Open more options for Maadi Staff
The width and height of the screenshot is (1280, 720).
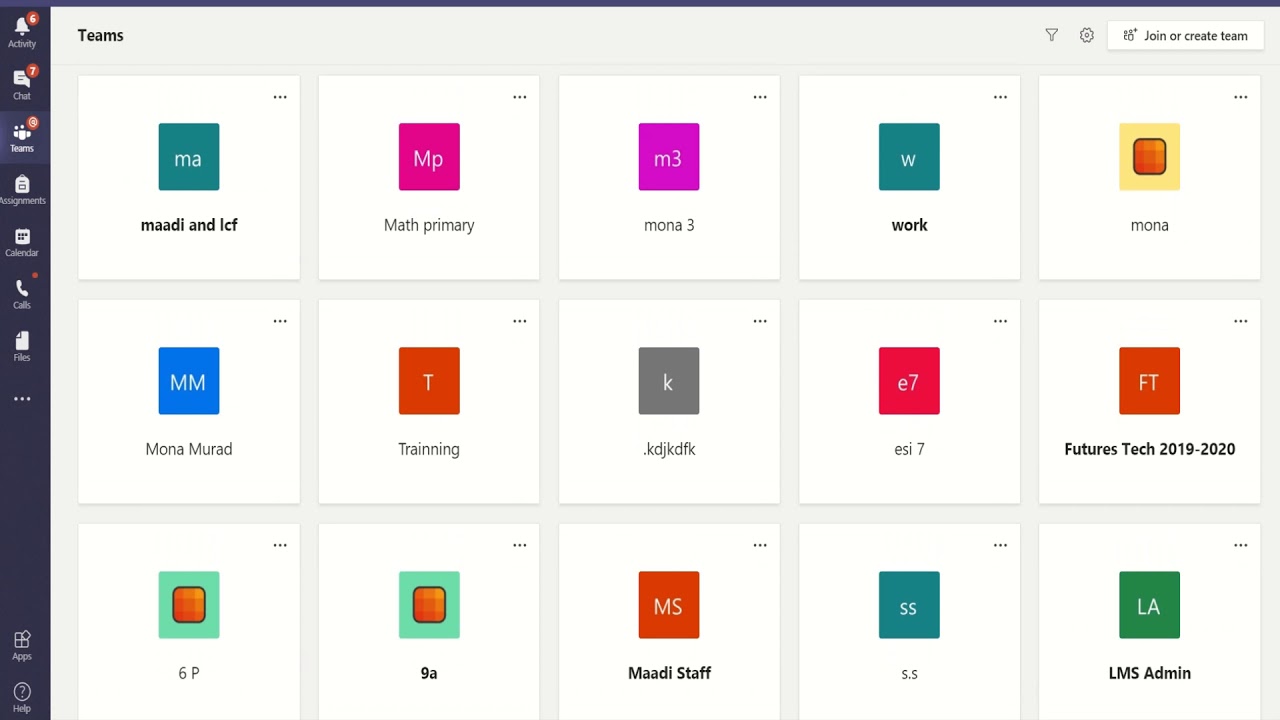point(760,545)
